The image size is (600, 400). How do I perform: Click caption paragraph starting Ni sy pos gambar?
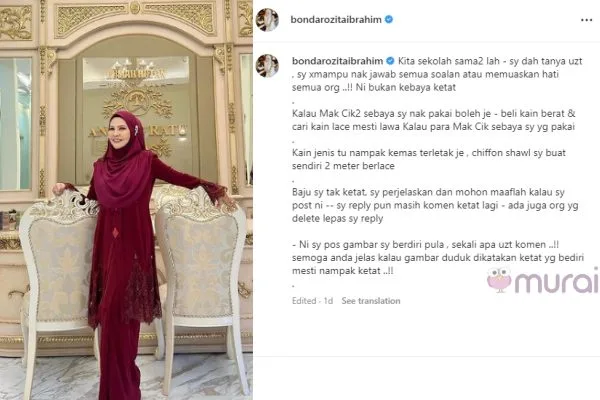pos(438,258)
